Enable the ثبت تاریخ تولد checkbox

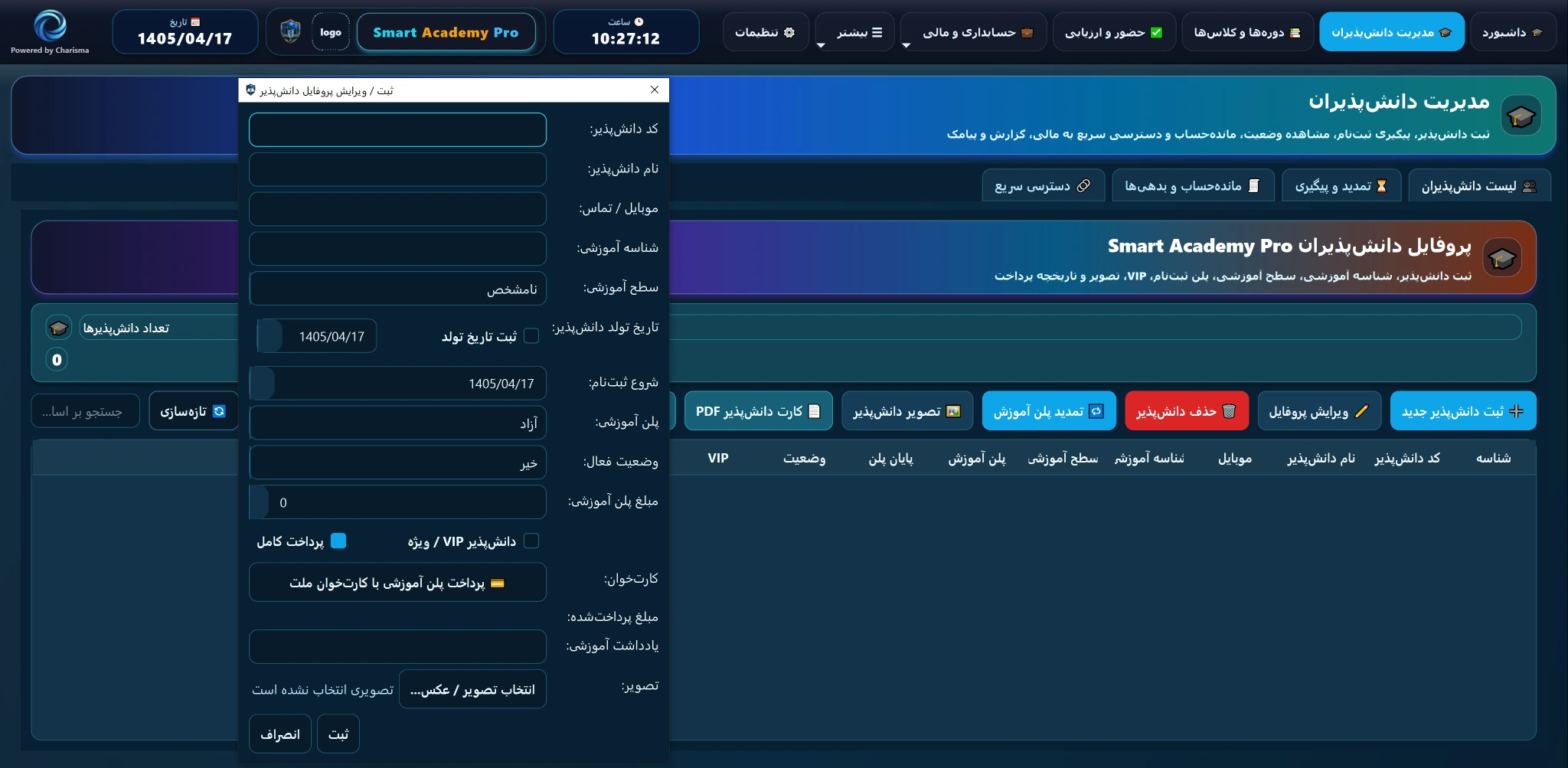[531, 336]
